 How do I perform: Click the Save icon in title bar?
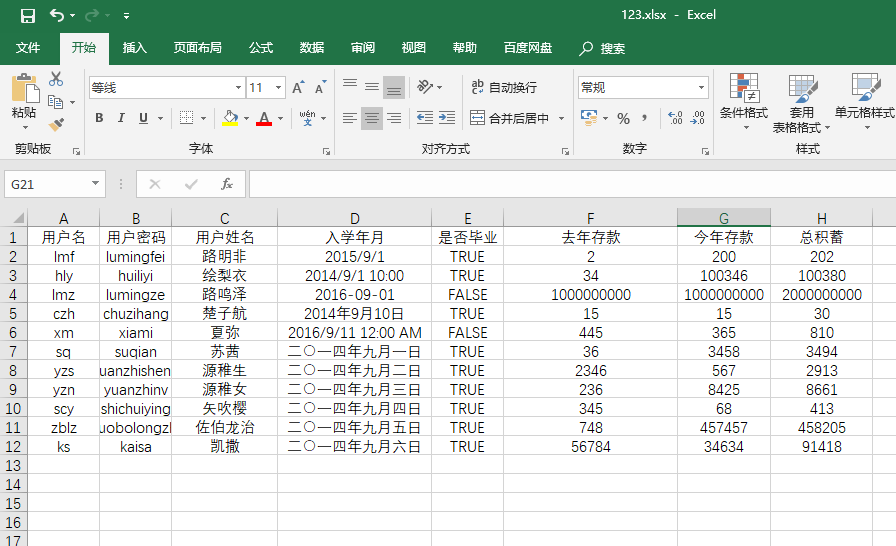tap(27, 15)
